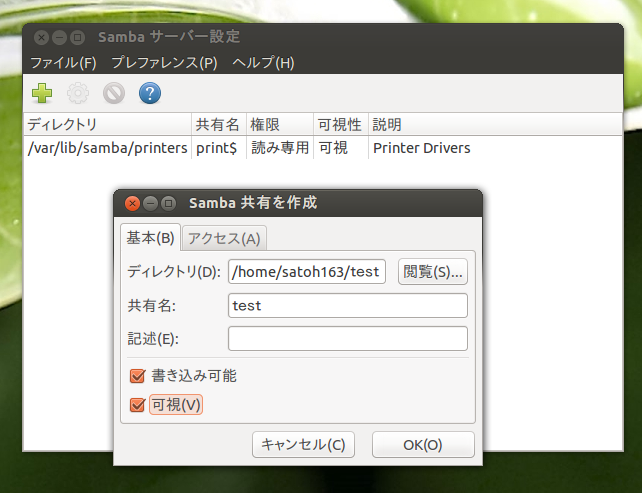Viewport: 642px width, 493px height.
Task: Click the 説明 column header
Action: pos(495,124)
